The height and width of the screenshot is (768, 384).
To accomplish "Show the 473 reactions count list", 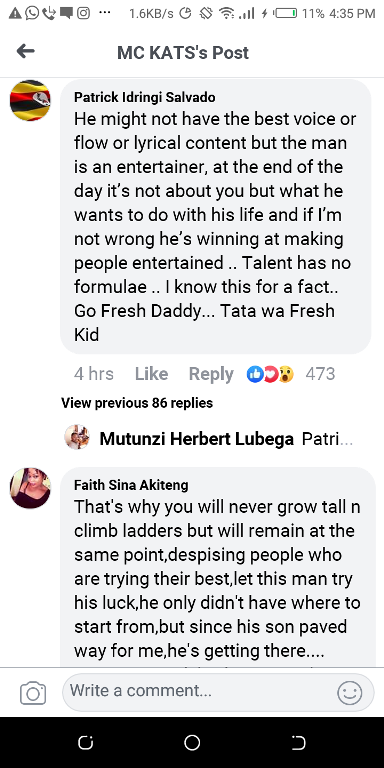I will tap(320, 374).
